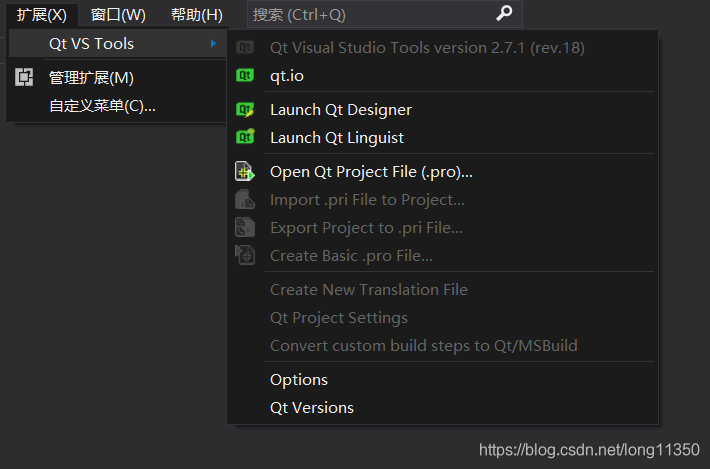This screenshot has width=710, height=469.
Task: Expand the Qt VS Tools submenu arrow
Action: tap(213, 43)
